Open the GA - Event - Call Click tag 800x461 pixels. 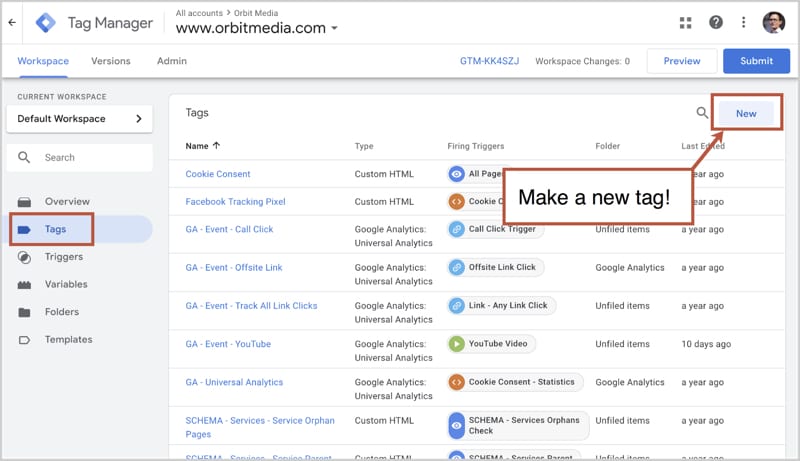click(229, 229)
